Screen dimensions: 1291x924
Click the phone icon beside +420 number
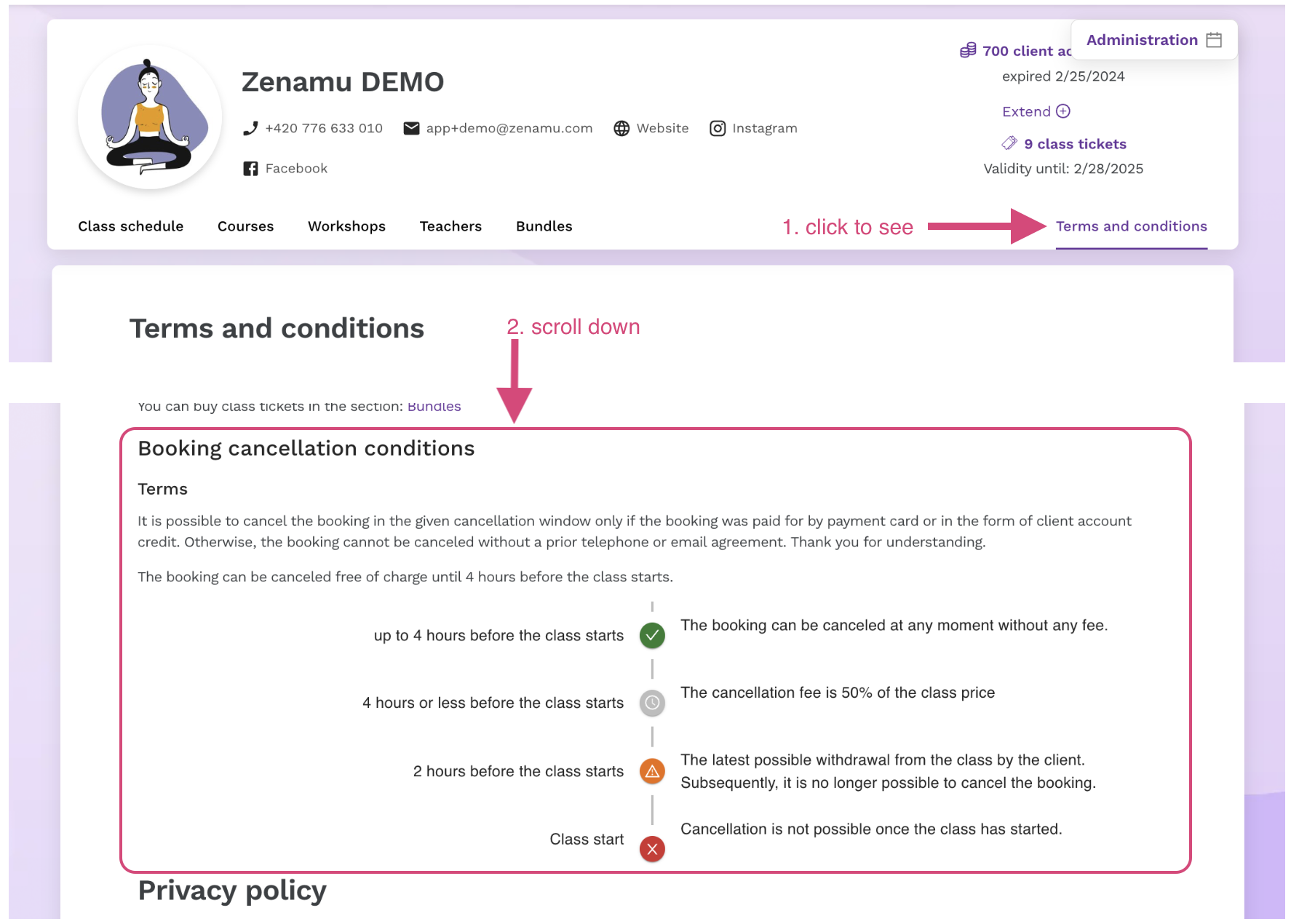(x=250, y=129)
